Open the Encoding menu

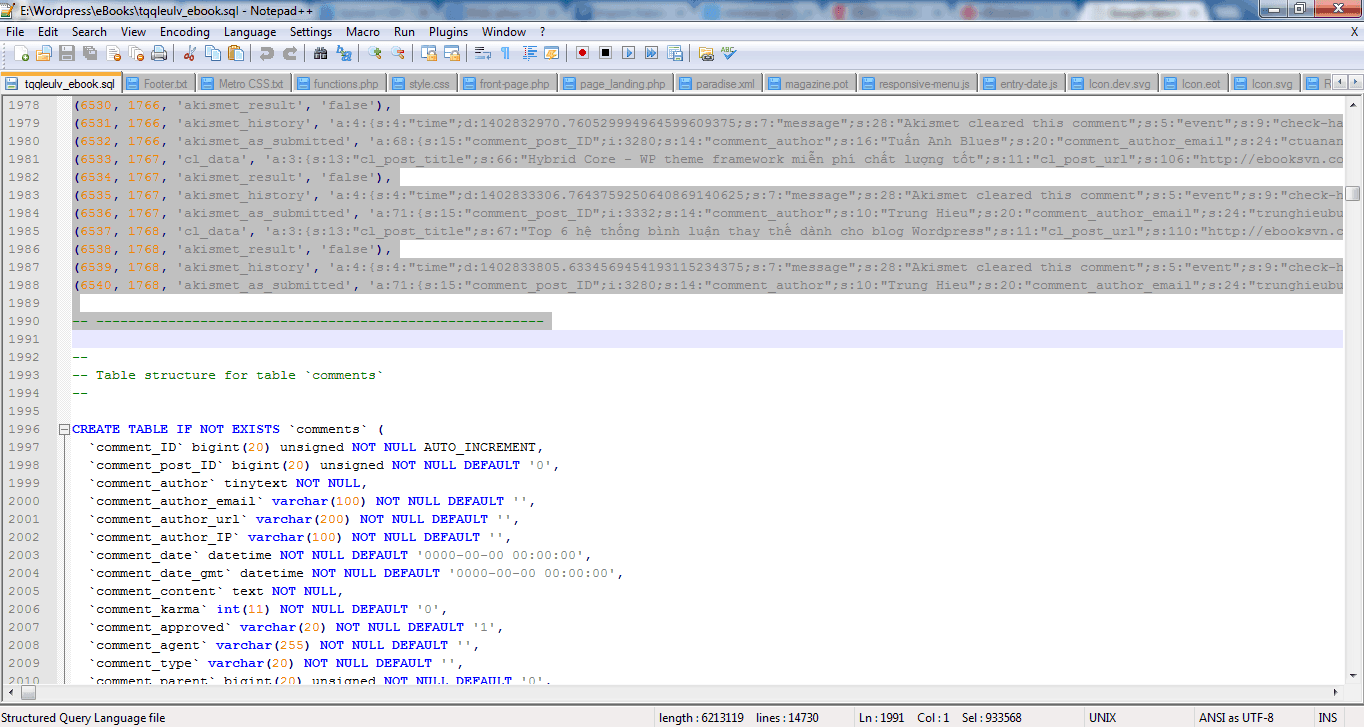pos(185,32)
